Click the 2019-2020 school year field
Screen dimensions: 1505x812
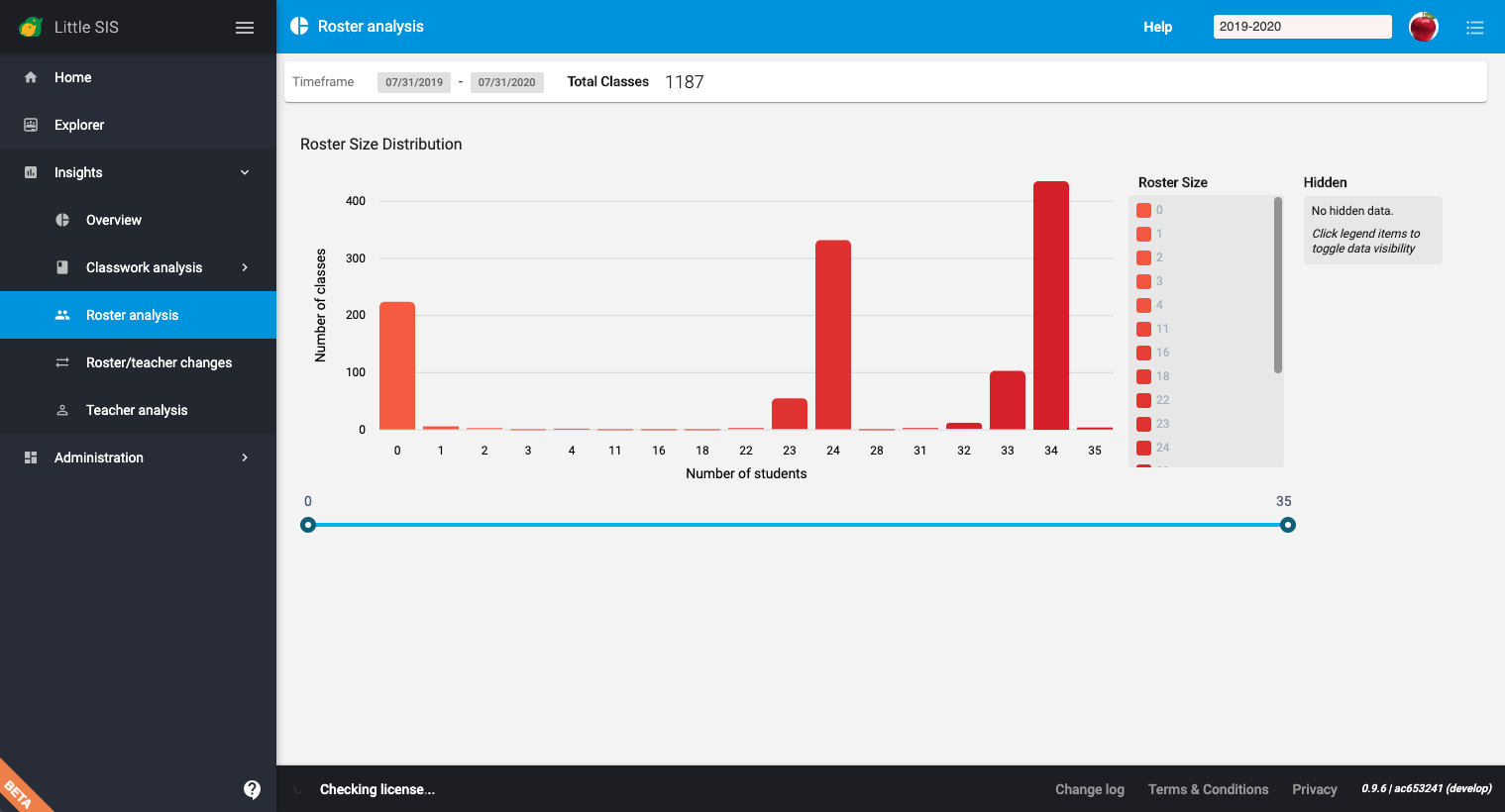1301,27
